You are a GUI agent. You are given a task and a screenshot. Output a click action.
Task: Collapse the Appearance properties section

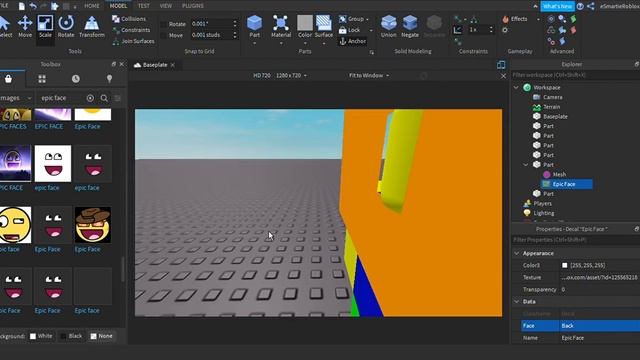click(517, 253)
